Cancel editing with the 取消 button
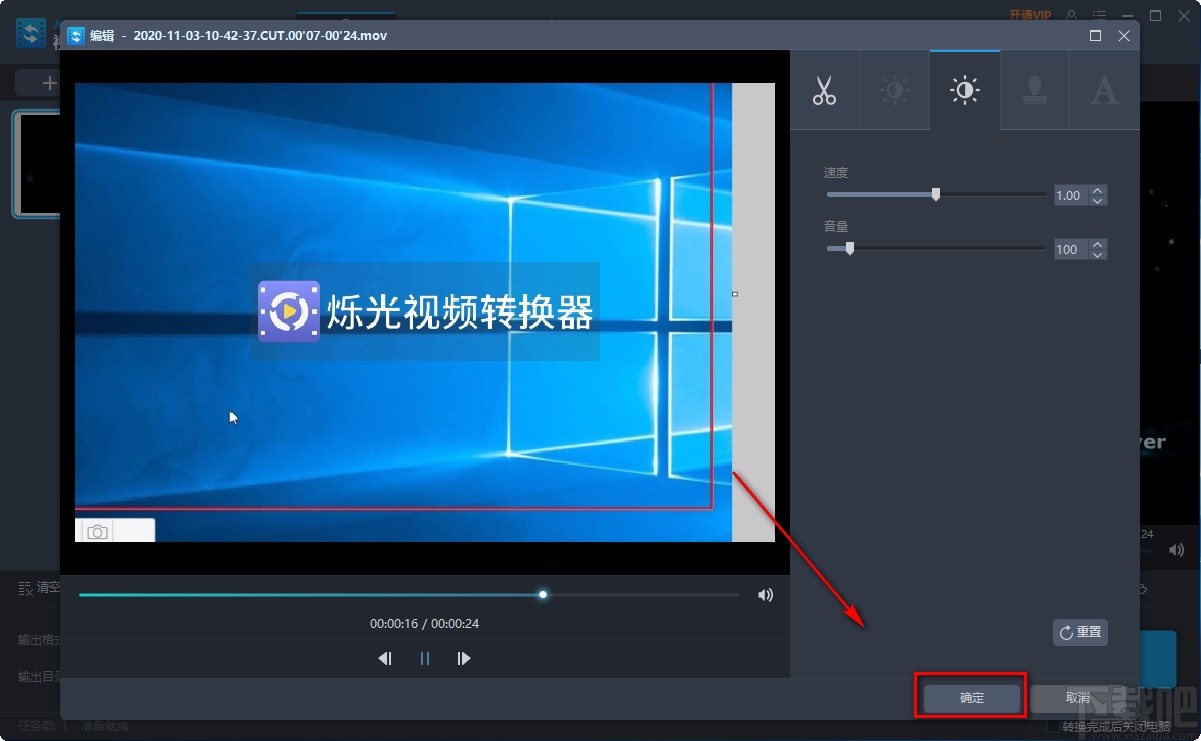The width and height of the screenshot is (1201, 741). point(1077,697)
